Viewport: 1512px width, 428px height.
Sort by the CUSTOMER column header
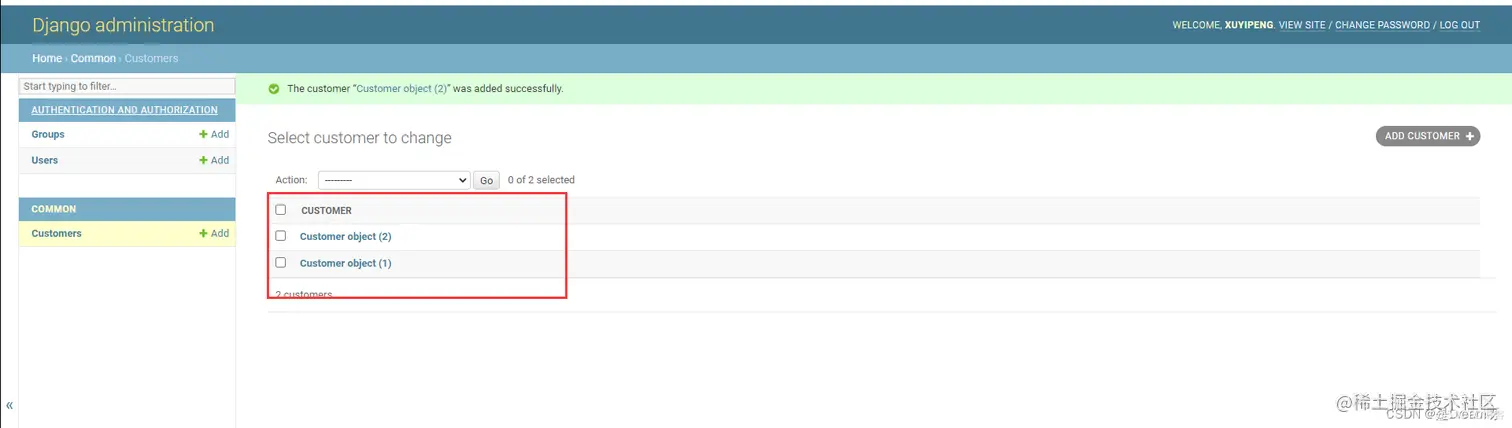pos(326,211)
